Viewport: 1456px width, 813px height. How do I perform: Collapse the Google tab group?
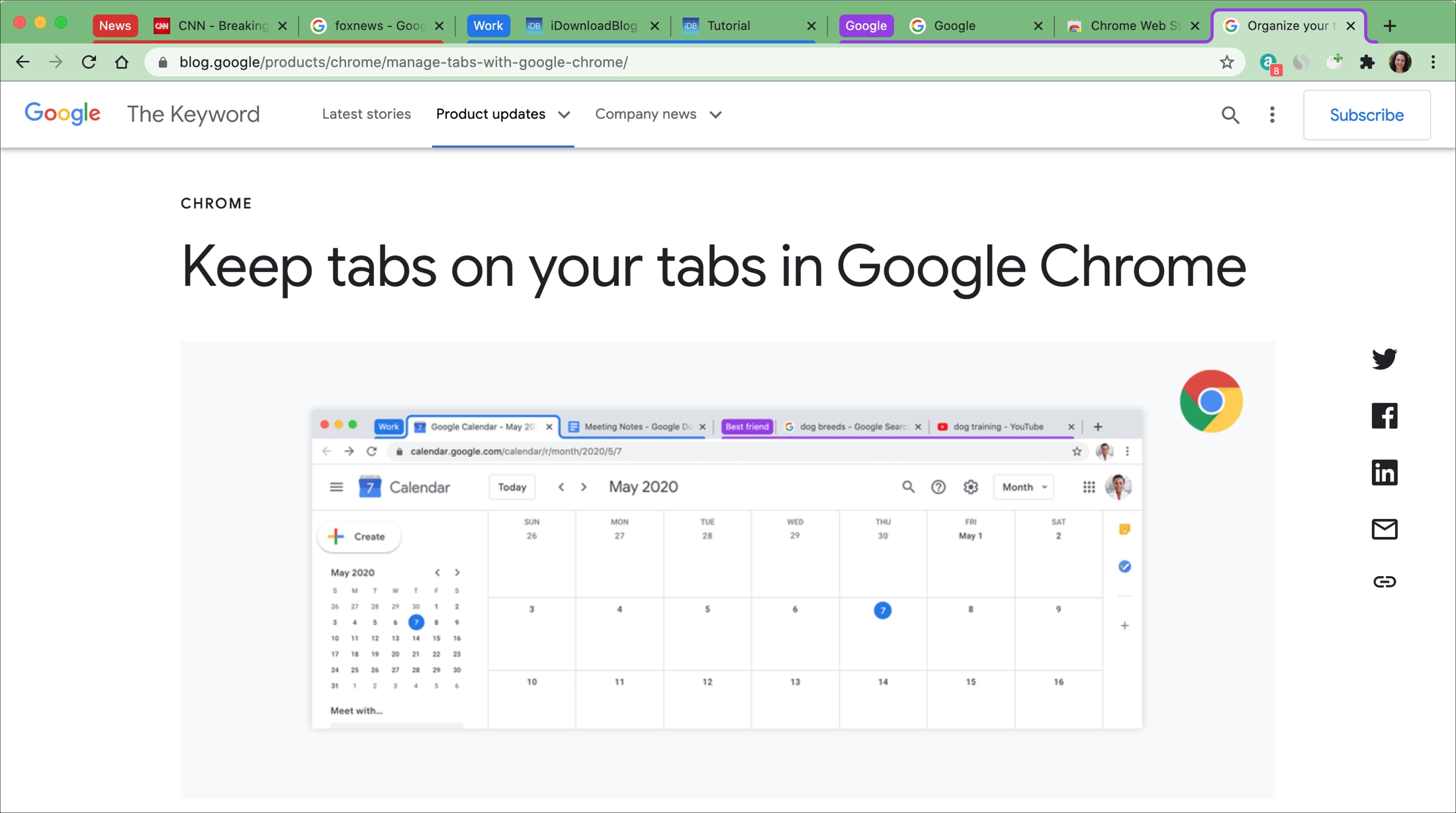(x=866, y=26)
